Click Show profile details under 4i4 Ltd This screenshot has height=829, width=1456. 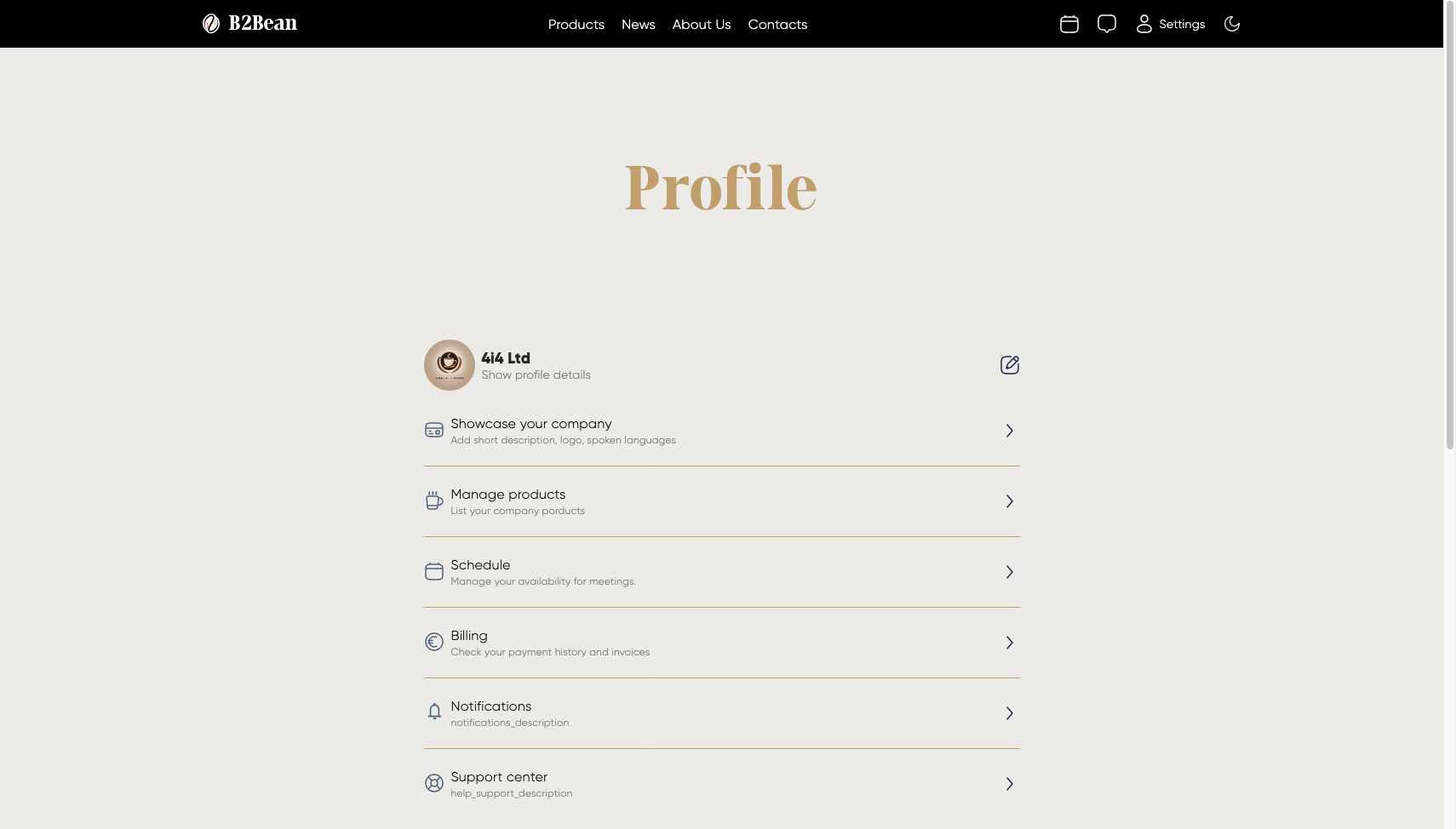click(535, 374)
